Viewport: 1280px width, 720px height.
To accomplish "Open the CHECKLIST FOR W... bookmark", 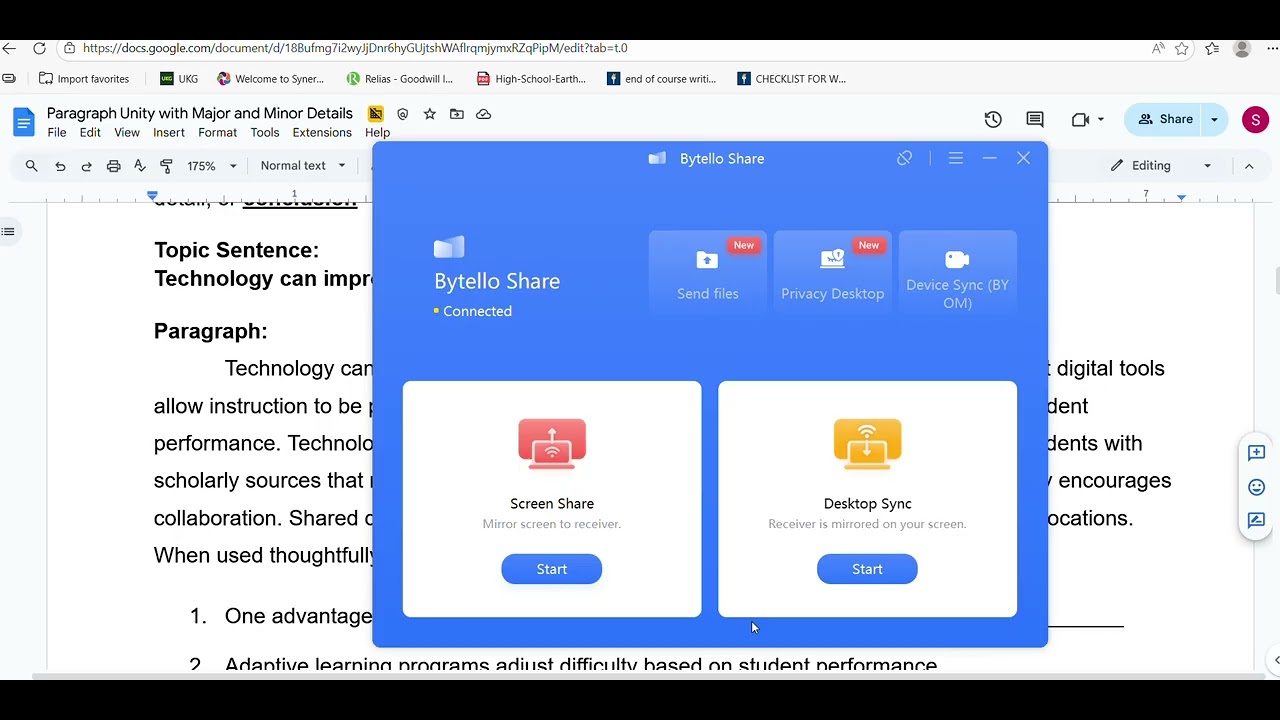I will tap(791, 79).
